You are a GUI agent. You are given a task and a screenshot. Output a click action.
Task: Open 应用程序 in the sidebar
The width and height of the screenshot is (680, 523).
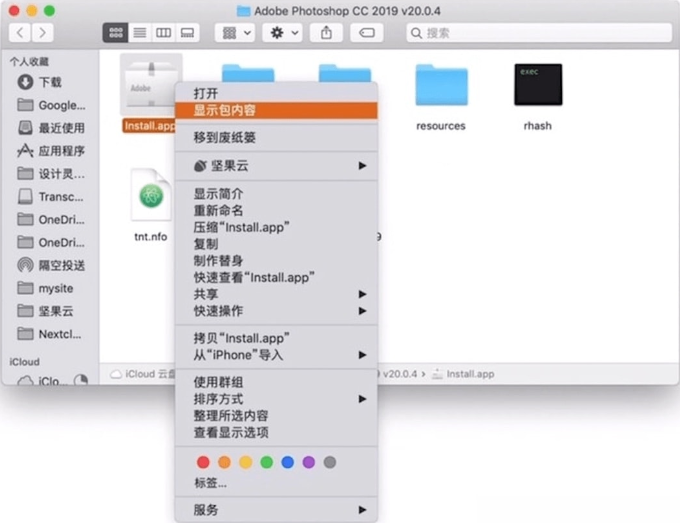tap(51, 151)
